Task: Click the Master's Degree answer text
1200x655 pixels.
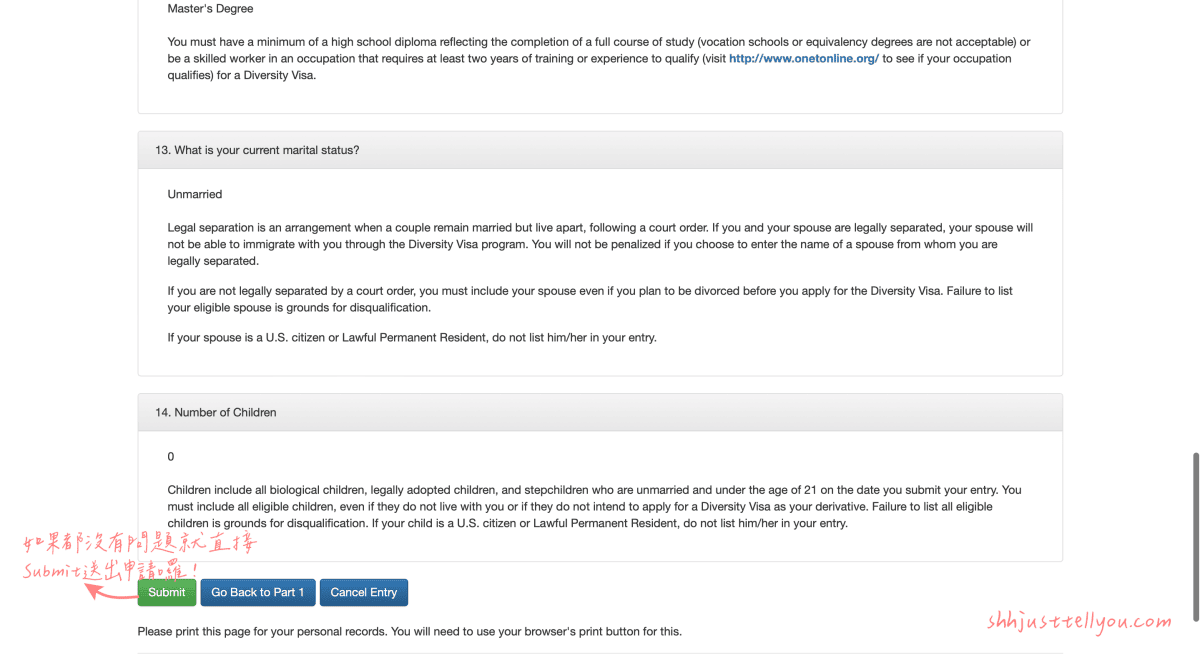Action: click(210, 9)
